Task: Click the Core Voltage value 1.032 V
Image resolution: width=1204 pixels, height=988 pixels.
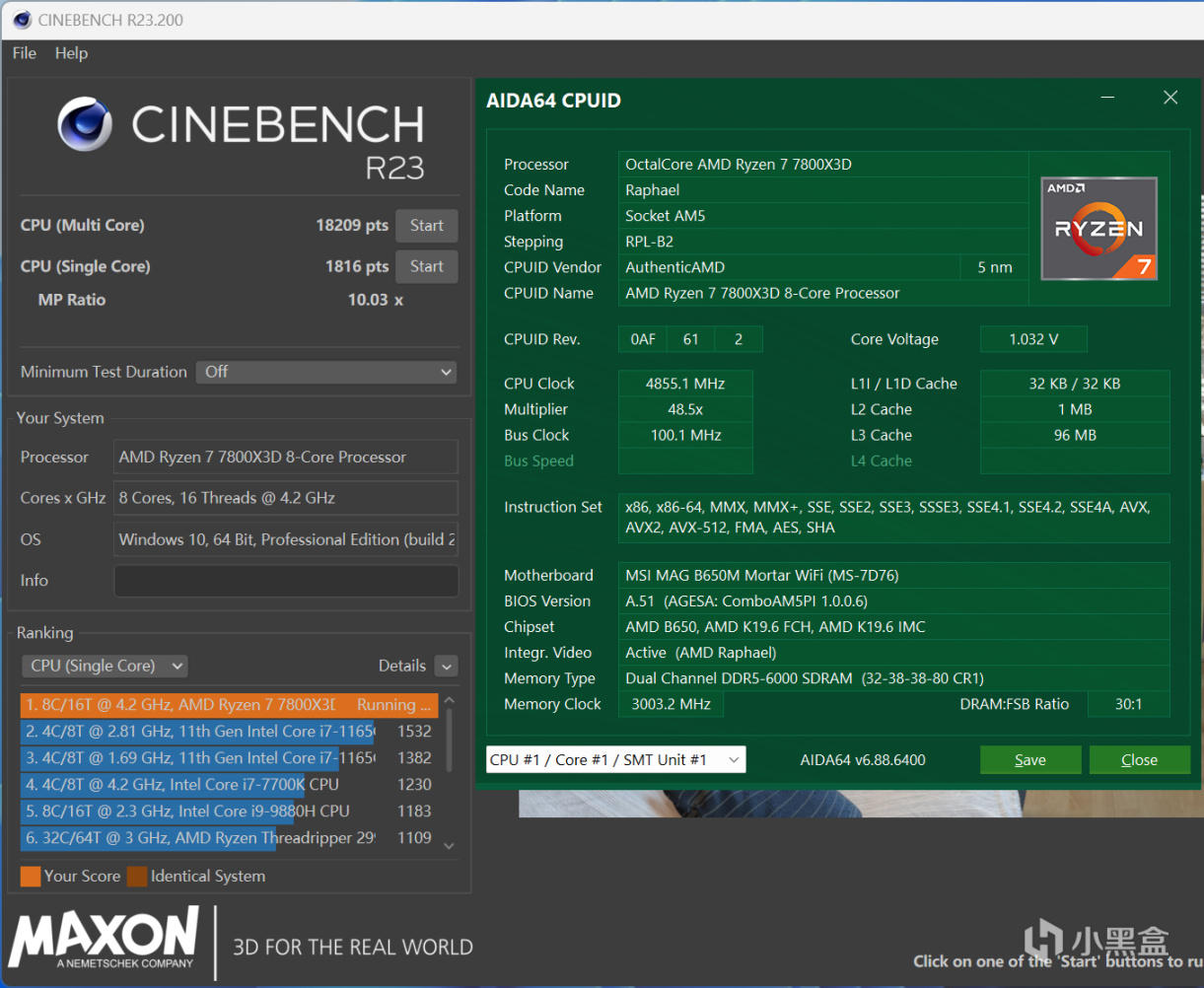Action: pos(1033,339)
